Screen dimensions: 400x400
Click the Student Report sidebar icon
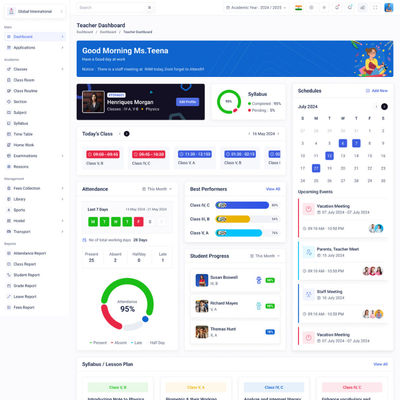(9, 275)
